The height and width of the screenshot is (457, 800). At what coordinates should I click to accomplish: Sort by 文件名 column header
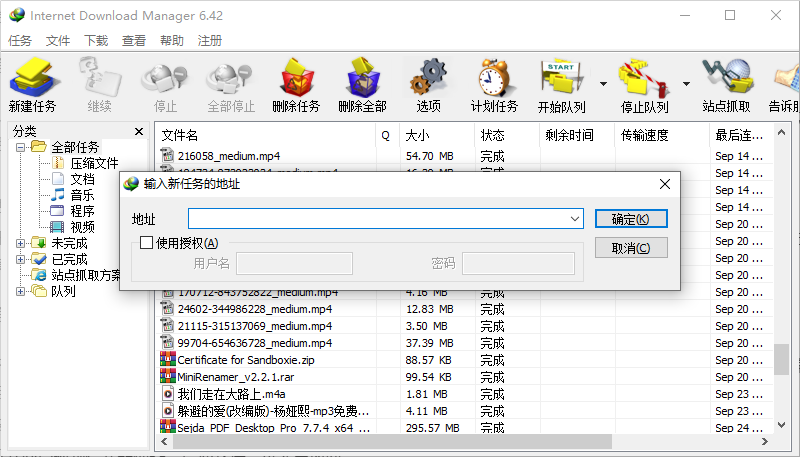click(265, 135)
